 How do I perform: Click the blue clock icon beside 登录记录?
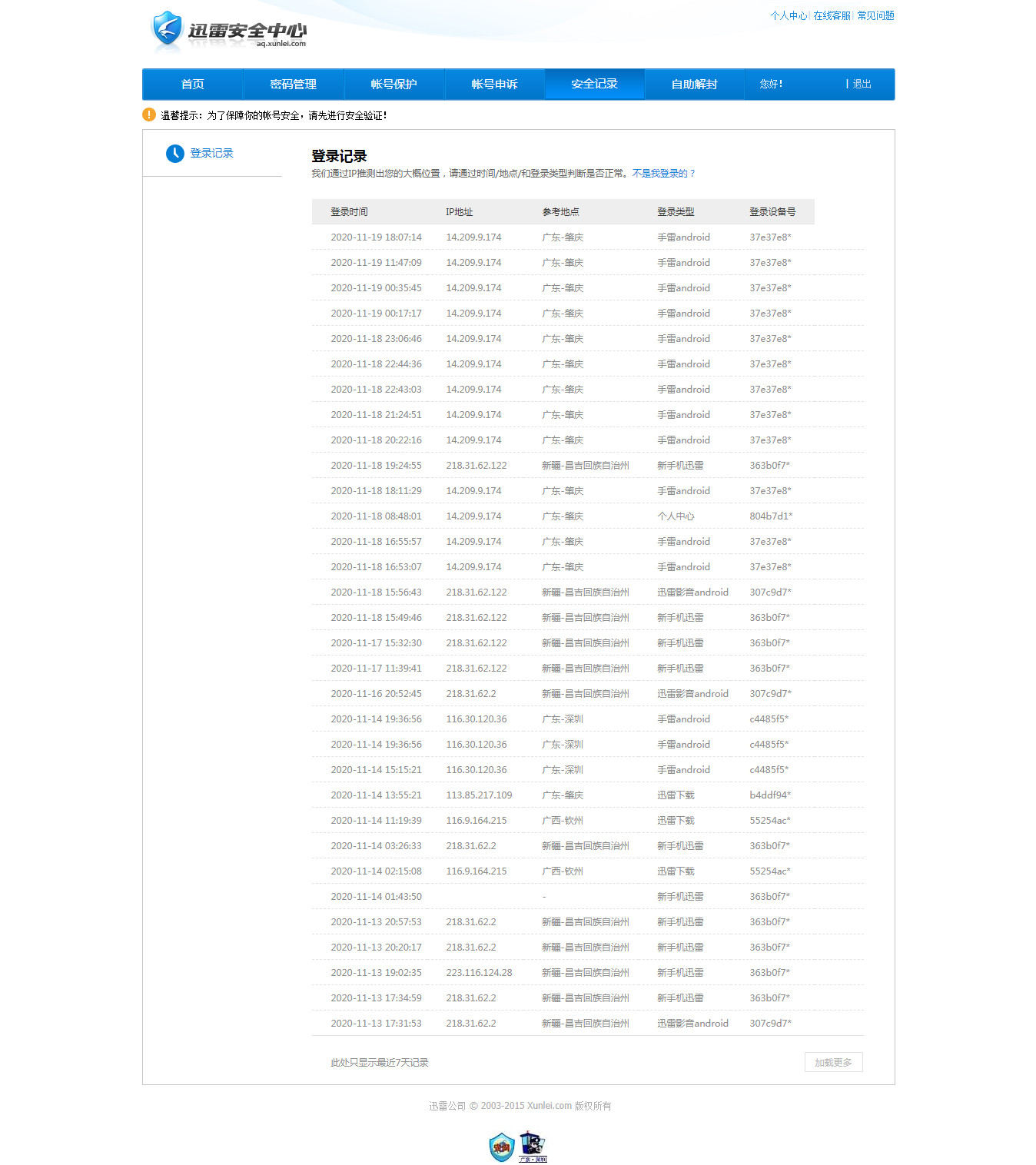(175, 153)
